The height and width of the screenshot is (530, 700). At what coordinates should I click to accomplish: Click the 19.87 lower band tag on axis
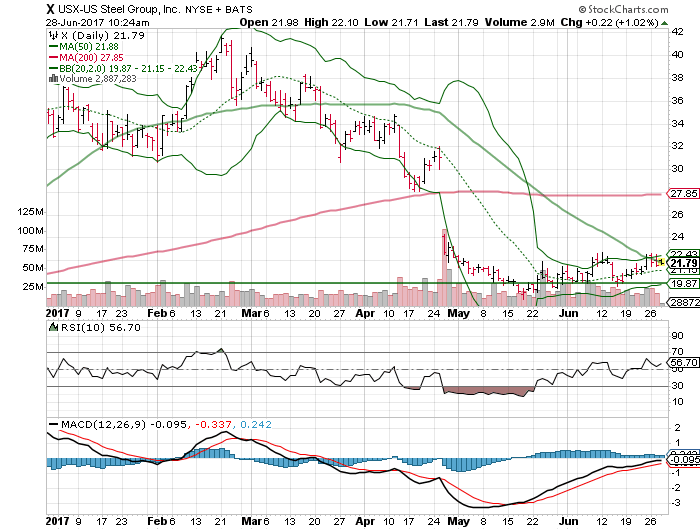click(683, 284)
